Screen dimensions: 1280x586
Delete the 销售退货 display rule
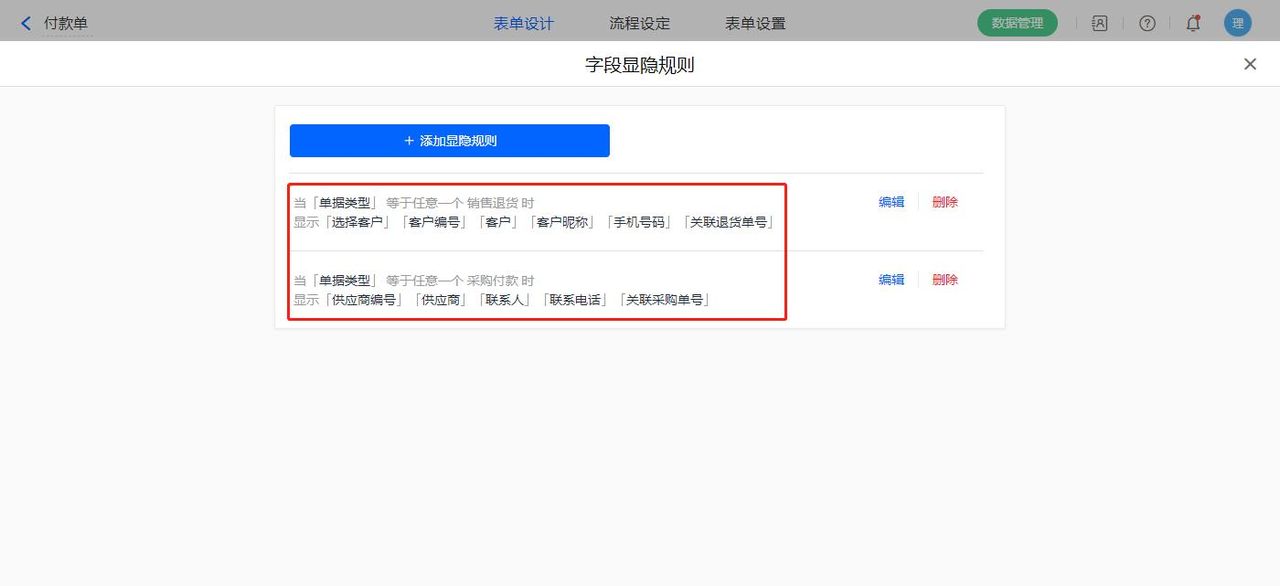(944, 201)
